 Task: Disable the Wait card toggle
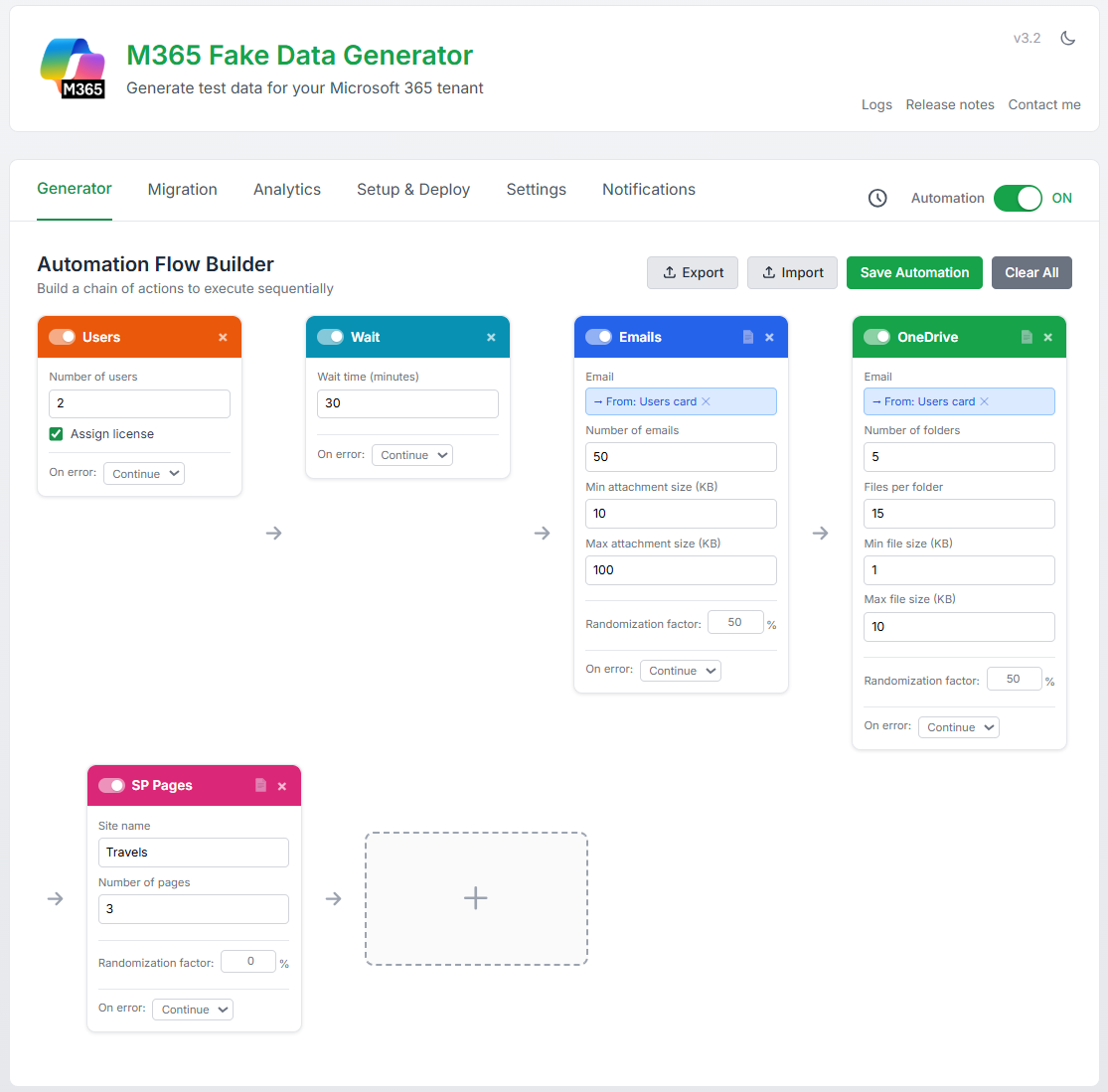[x=330, y=337]
